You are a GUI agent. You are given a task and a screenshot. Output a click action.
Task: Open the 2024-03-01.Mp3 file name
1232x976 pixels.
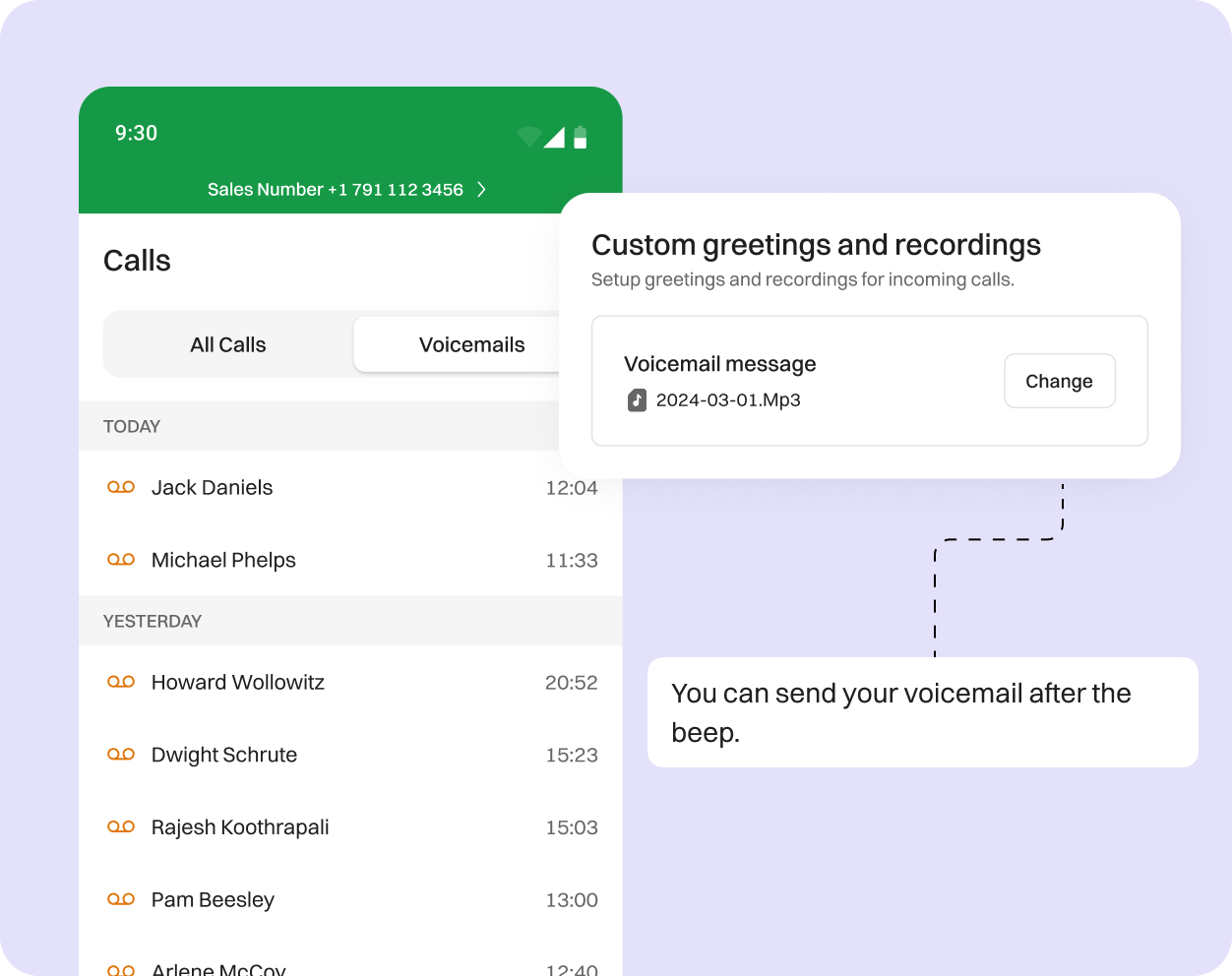728,400
